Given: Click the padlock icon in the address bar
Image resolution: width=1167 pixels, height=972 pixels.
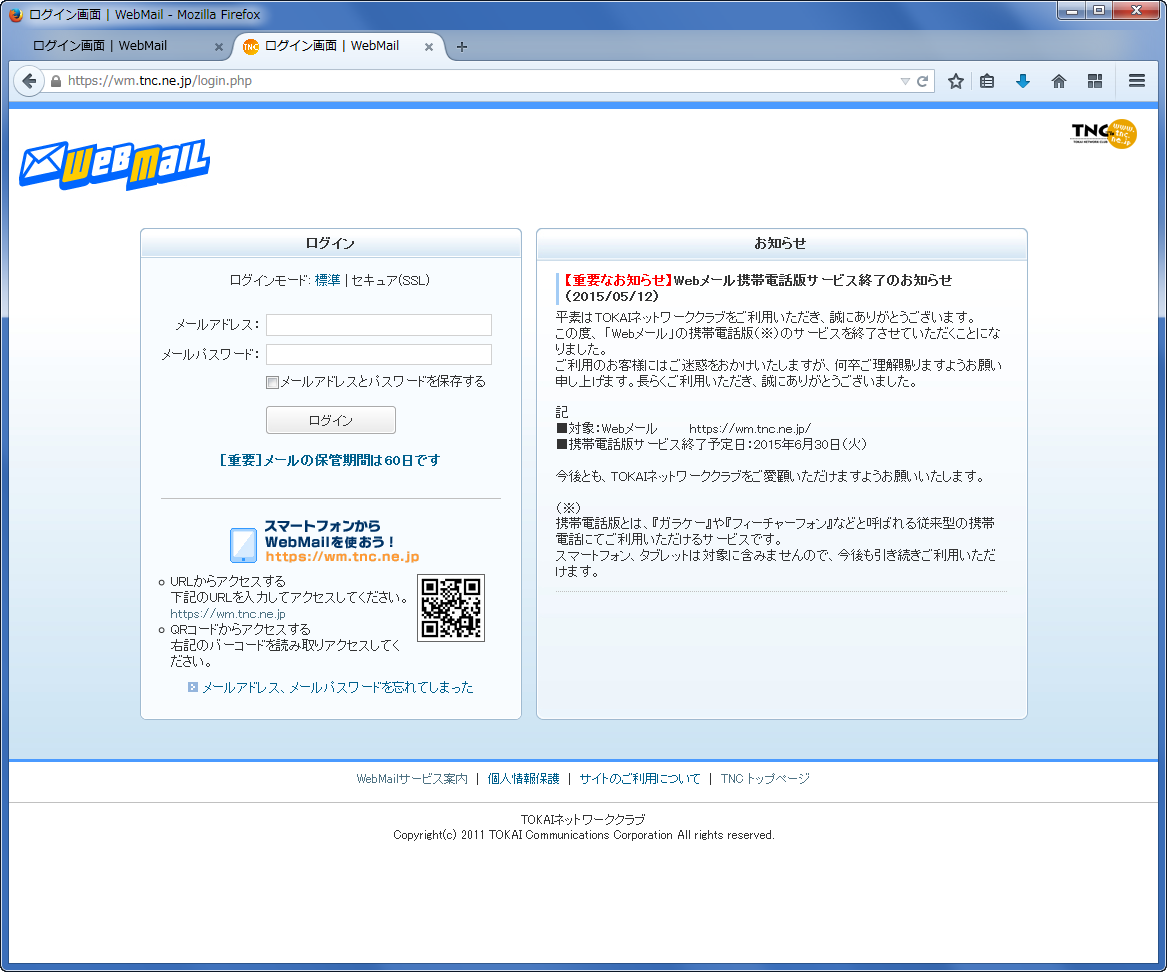Looking at the screenshot, I should click(55, 81).
